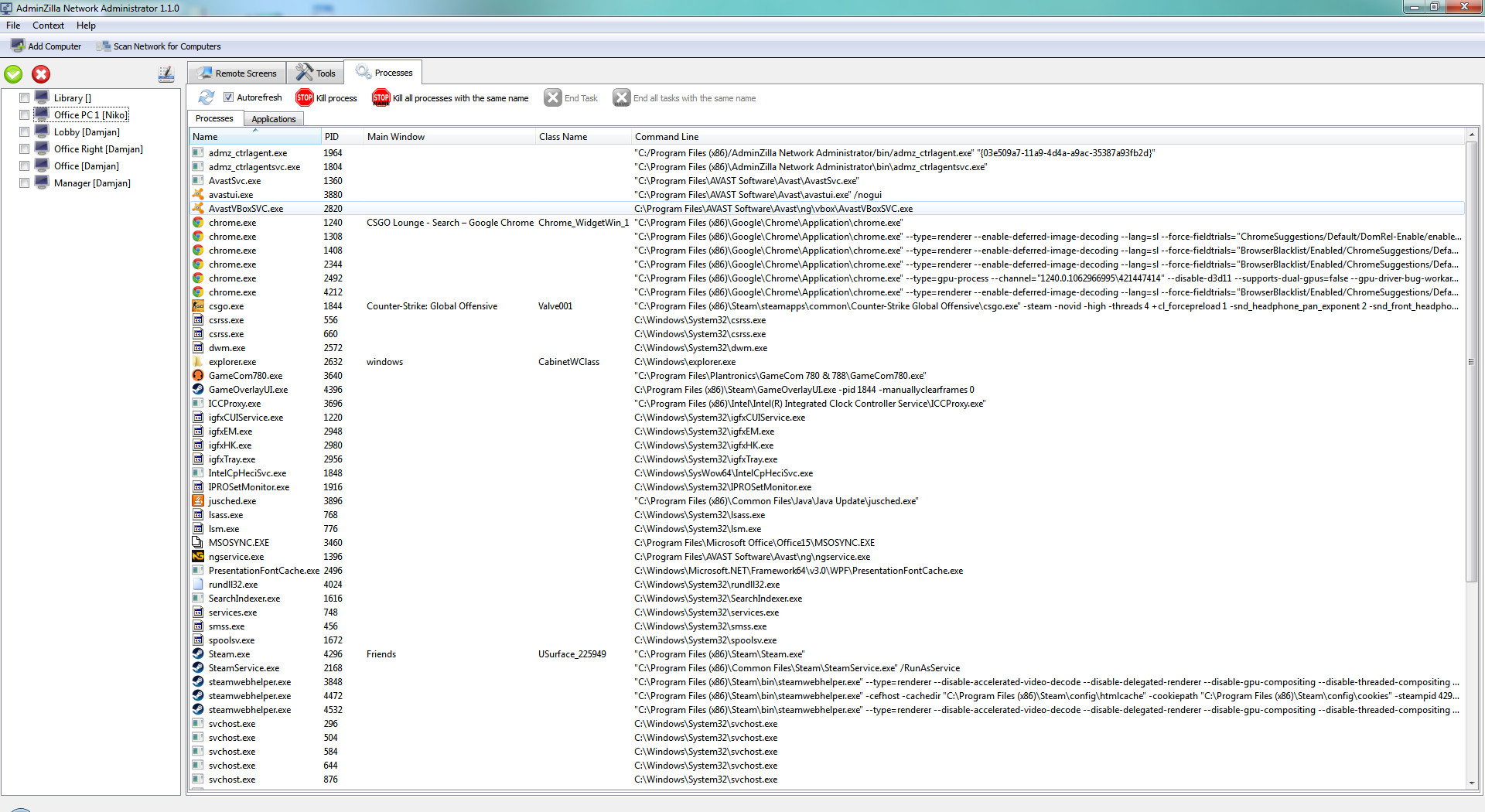Check the Manager [Damjan] checkbox
The image size is (1485, 812).
tap(25, 183)
